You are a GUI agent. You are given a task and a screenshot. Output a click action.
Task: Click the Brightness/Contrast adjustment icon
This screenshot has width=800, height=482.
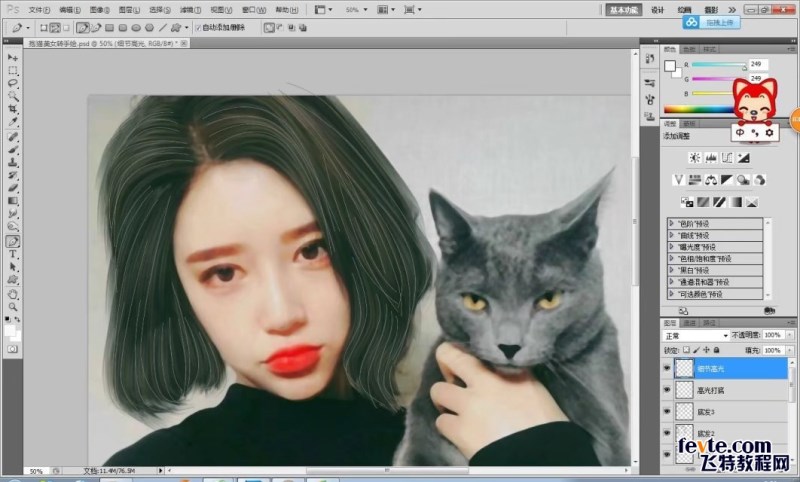[x=693, y=158]
